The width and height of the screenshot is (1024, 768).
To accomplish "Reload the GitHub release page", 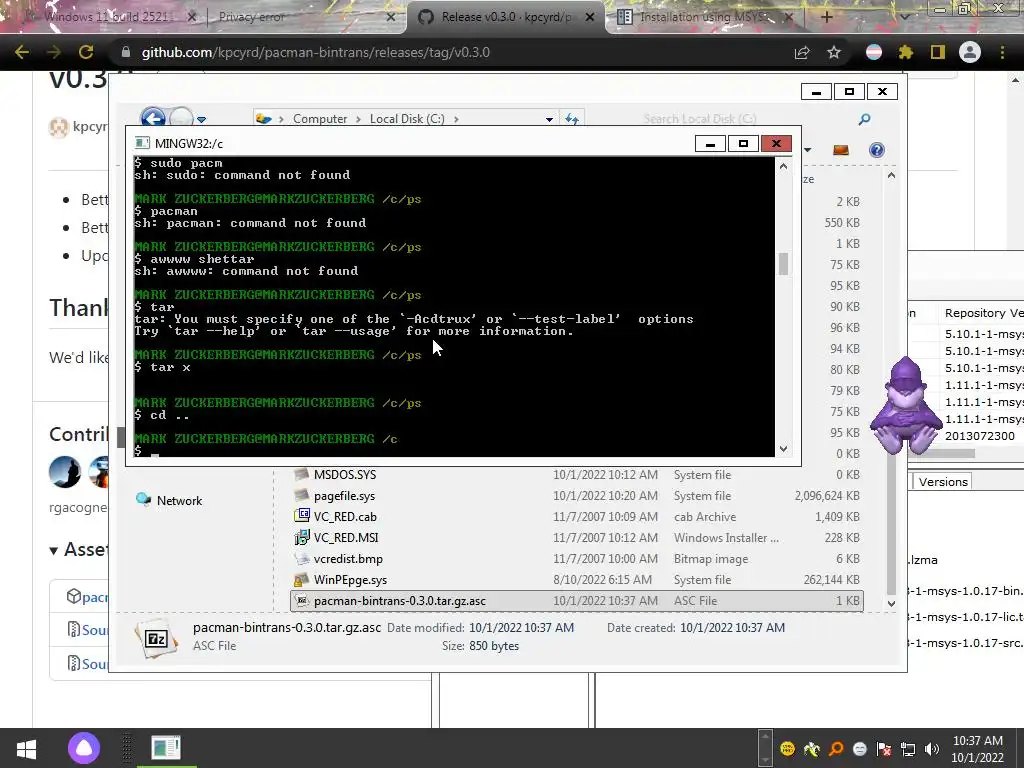I will click(86, 52).
